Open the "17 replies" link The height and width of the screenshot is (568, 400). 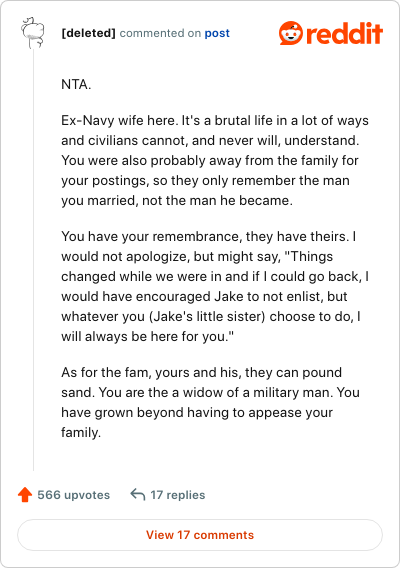pyautogui.click(x=178, y=495)
